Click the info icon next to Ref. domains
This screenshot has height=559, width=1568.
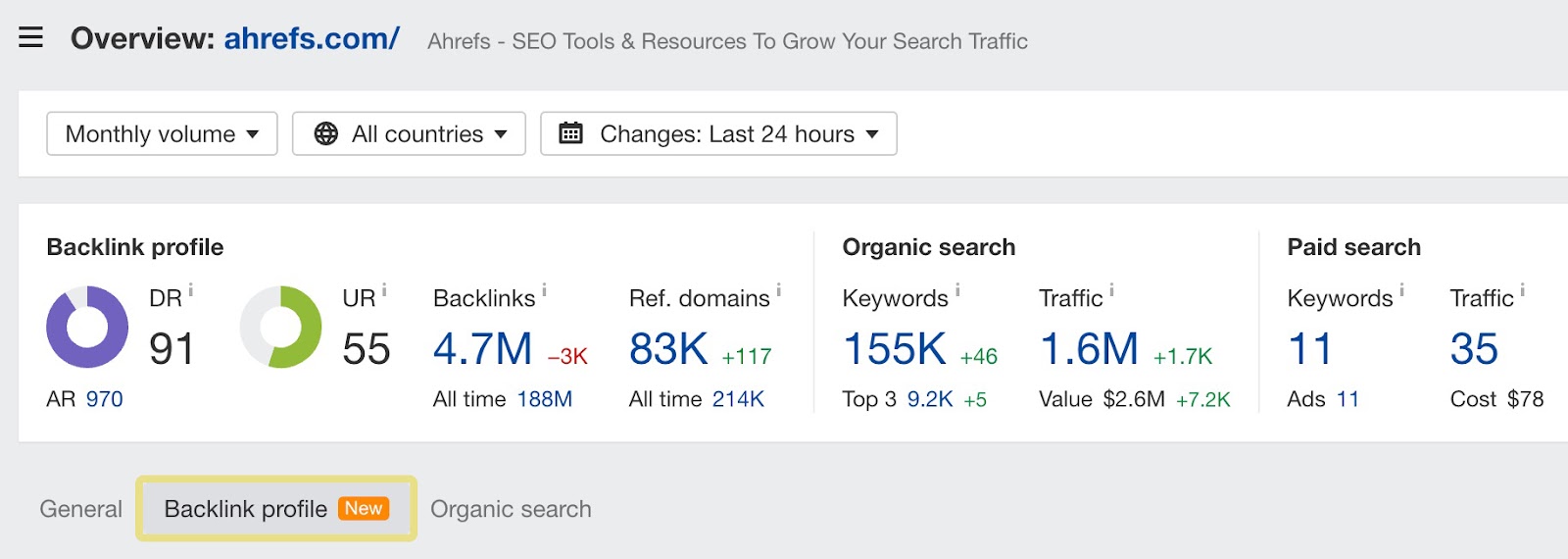tap(779, 290)
